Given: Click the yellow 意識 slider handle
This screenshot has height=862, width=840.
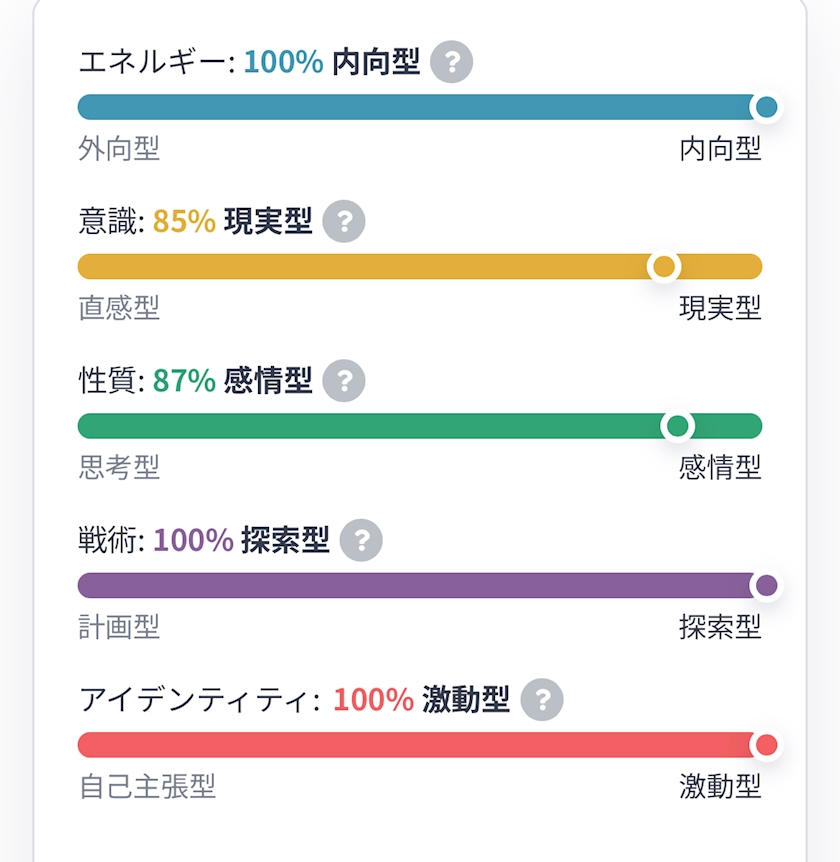Looking at the screenshot, I should tap(664, 267).
